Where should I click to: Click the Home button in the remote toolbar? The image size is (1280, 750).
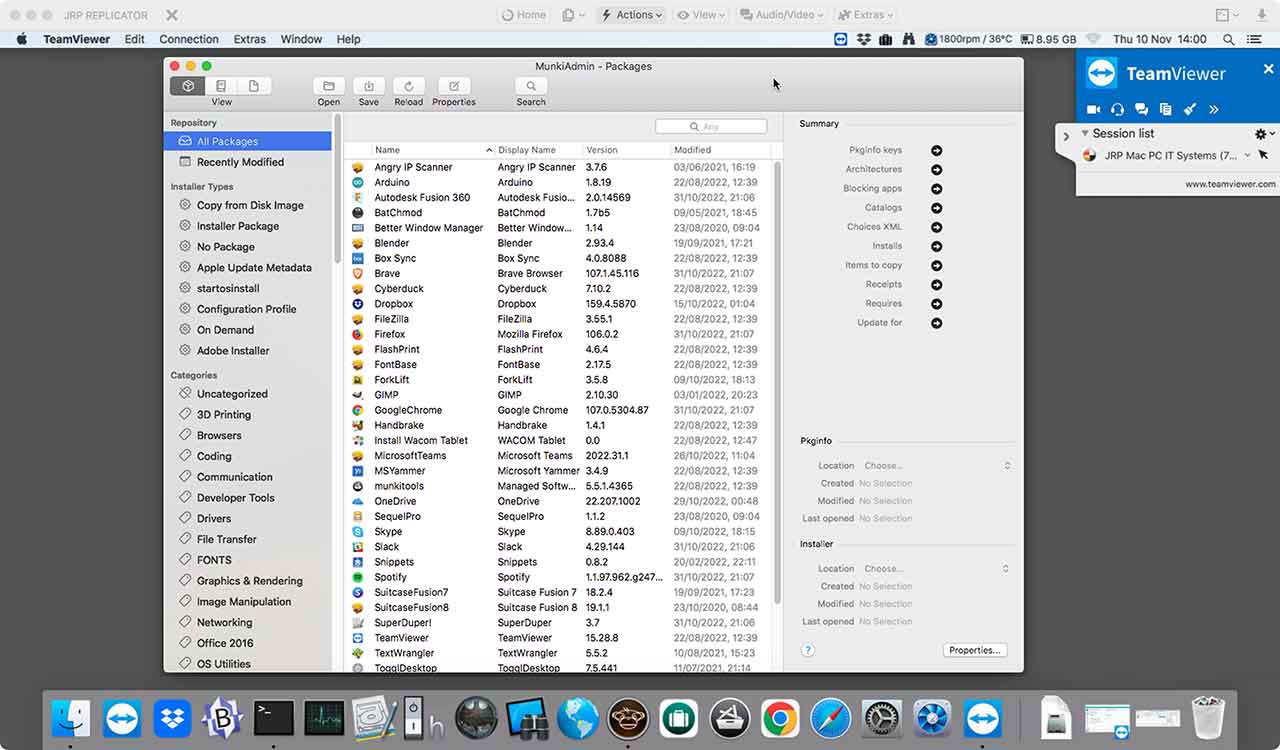(x=524, y=15)
